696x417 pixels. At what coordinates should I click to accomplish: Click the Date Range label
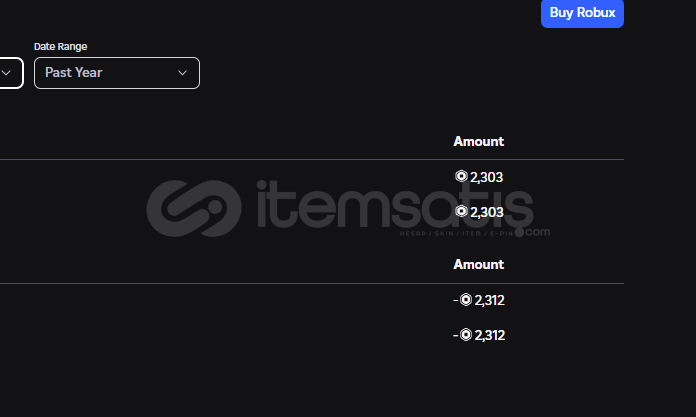click(60, 47)
